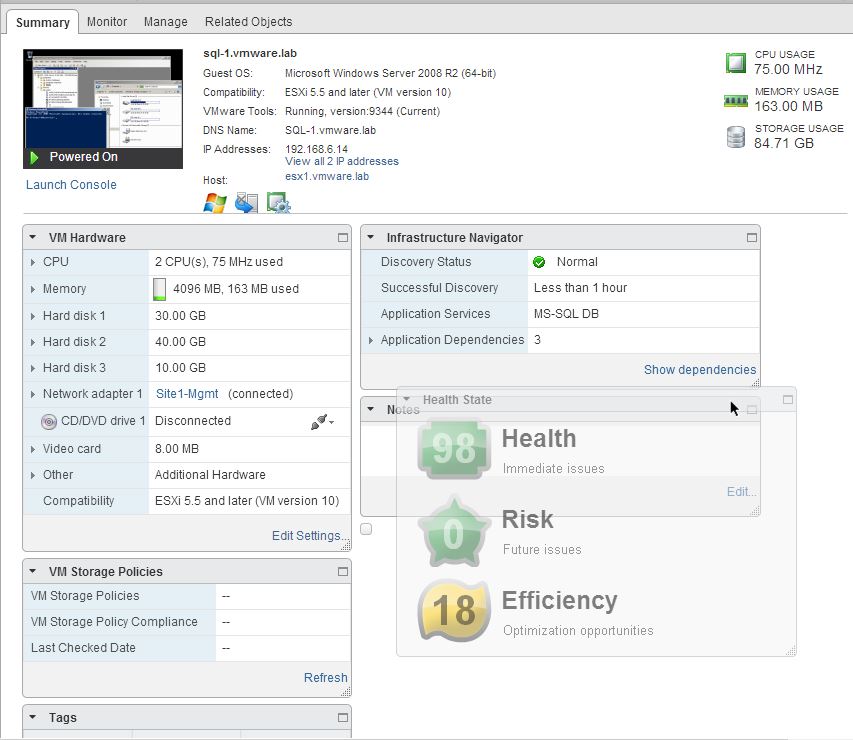This screenshot has height=740, width=853.
Task: Click the Launch Console link
Action: pyautogui.click(x=71, y=185)
